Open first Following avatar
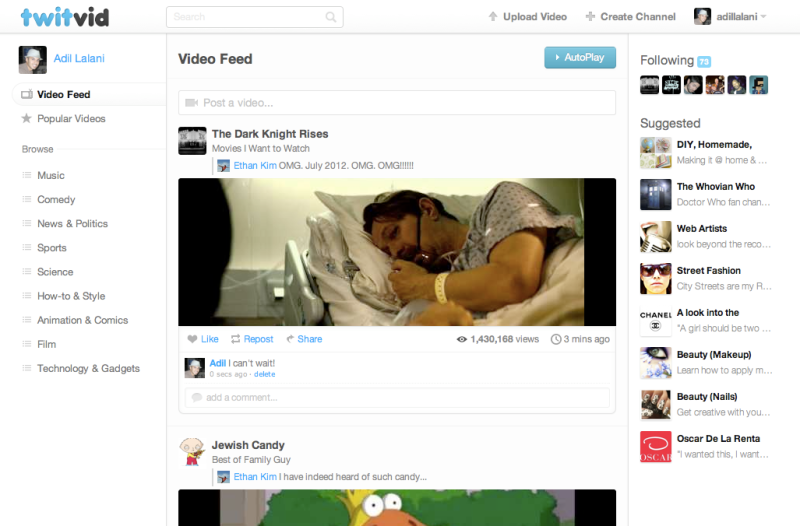The height and width of the screenshot is (526, 800). [x=649, y=85]
